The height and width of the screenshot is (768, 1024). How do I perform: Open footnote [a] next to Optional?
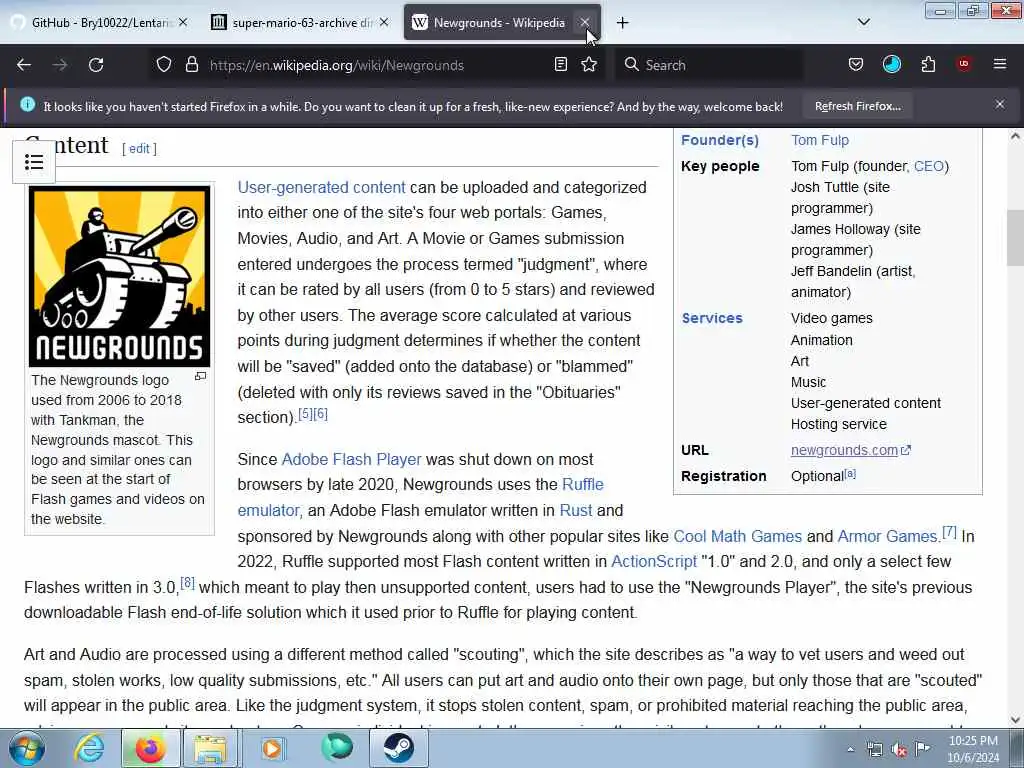point(850,473)
